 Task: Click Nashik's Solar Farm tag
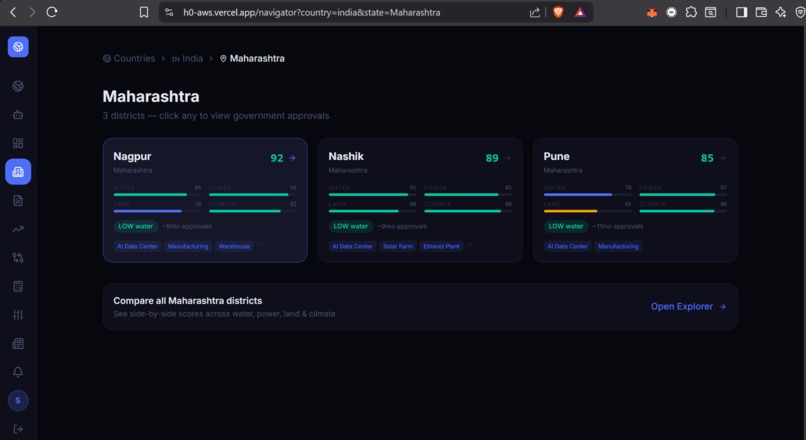[398, 246]
